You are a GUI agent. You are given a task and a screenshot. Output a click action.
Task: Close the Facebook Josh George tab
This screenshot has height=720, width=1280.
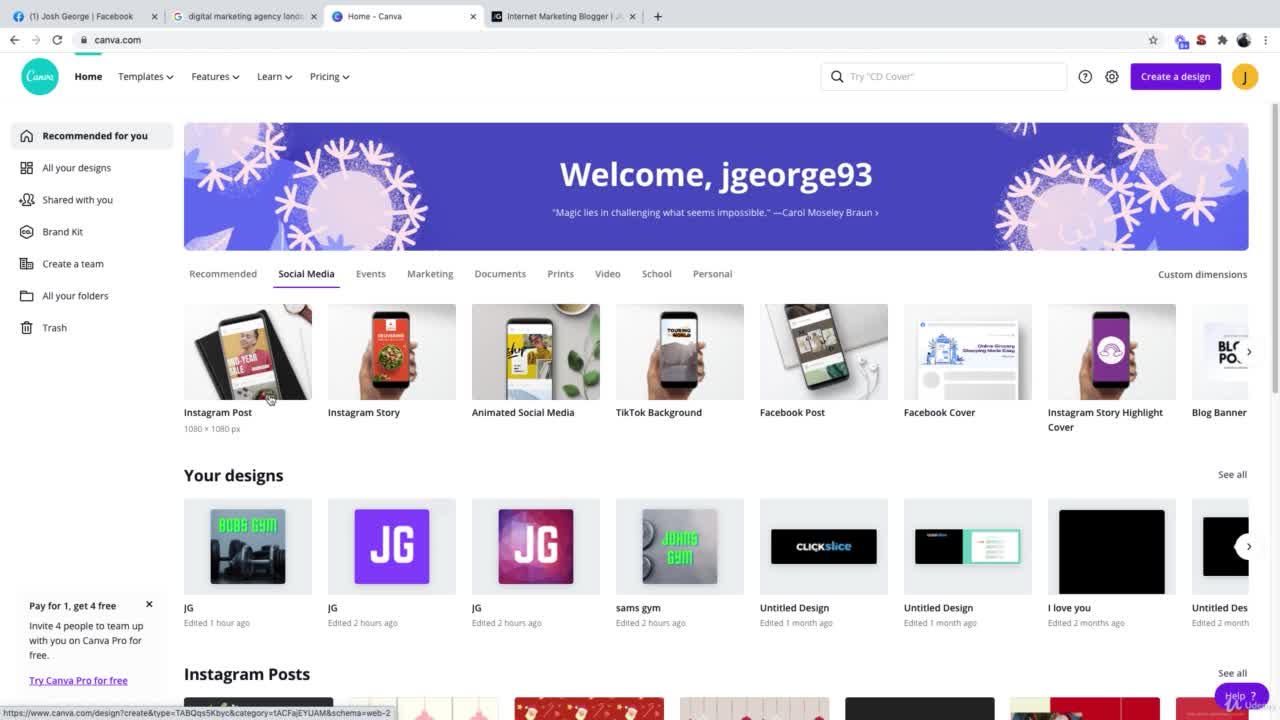(x=154, y=16)
